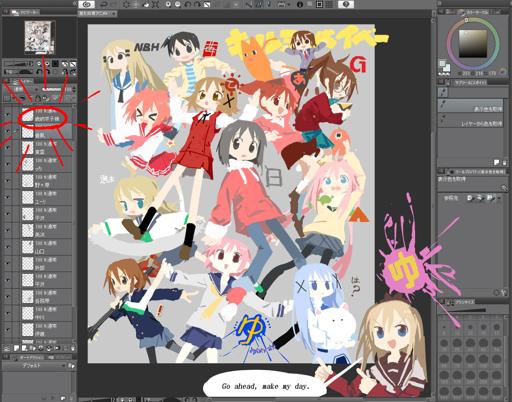Switch to the Navigator panel tab

pos(26,12)
